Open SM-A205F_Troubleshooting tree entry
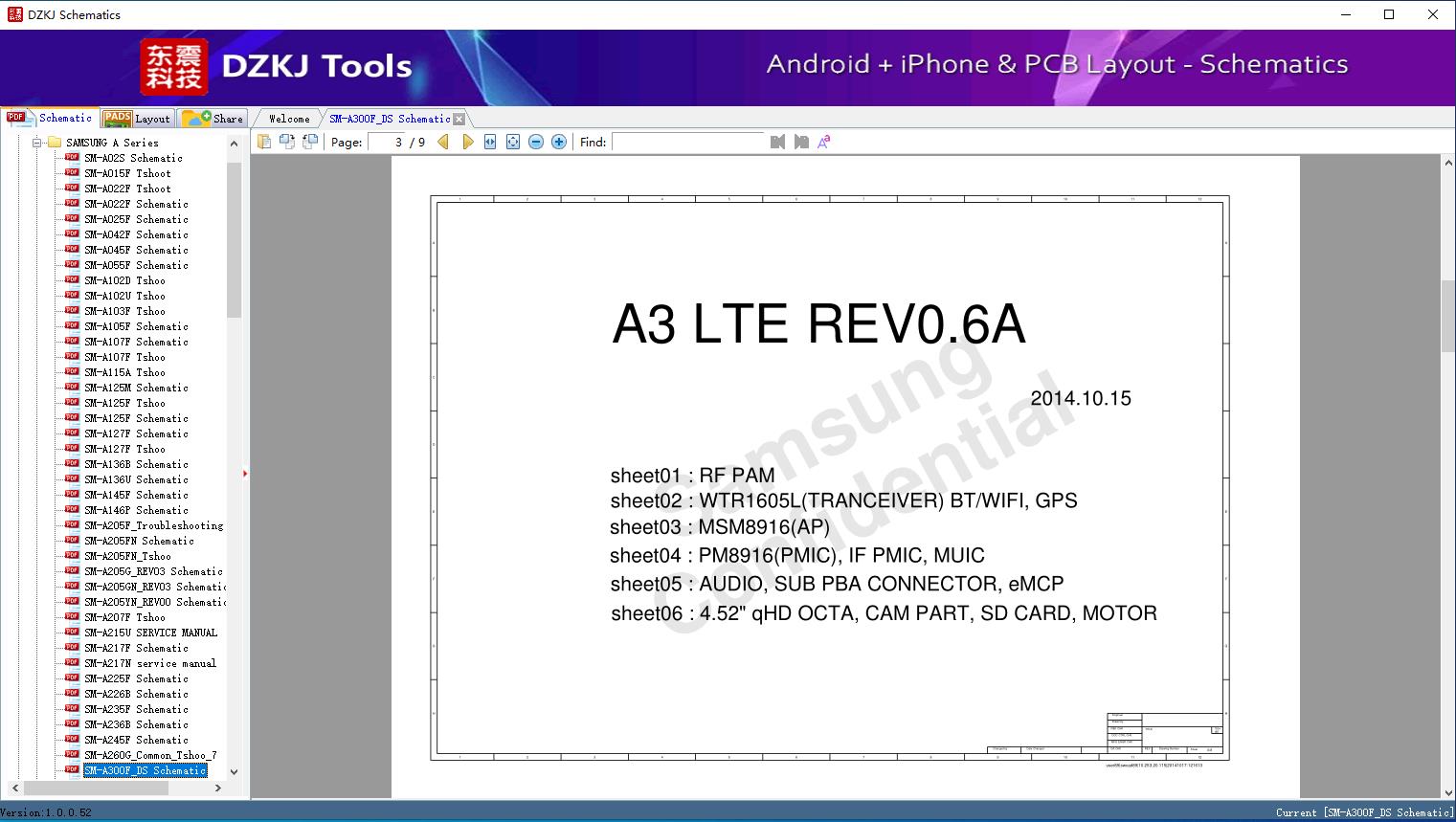 coord(153,525)
